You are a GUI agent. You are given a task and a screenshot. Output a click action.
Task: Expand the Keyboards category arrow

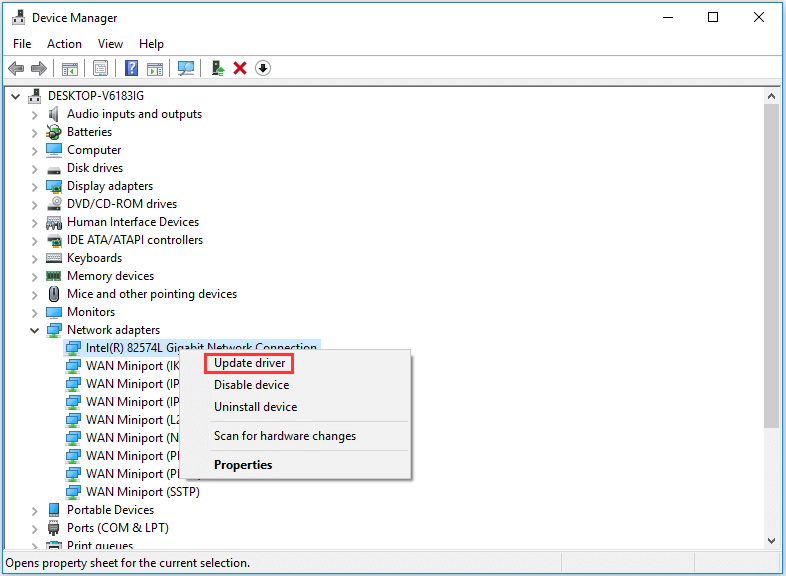[35, 258]
